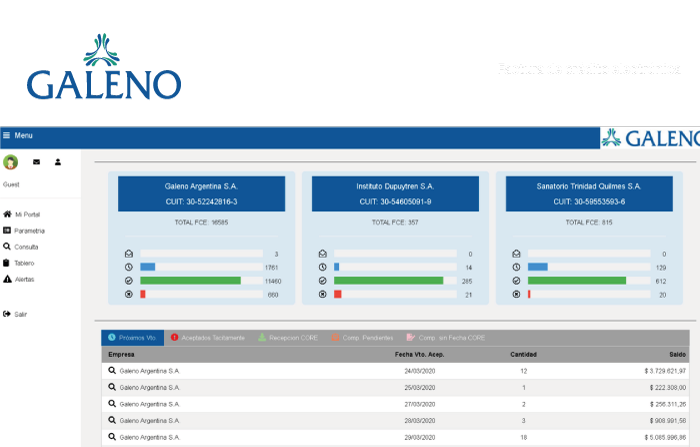700x447 pixels.
Task: Click the Guest username label
Action: [11, 184]
